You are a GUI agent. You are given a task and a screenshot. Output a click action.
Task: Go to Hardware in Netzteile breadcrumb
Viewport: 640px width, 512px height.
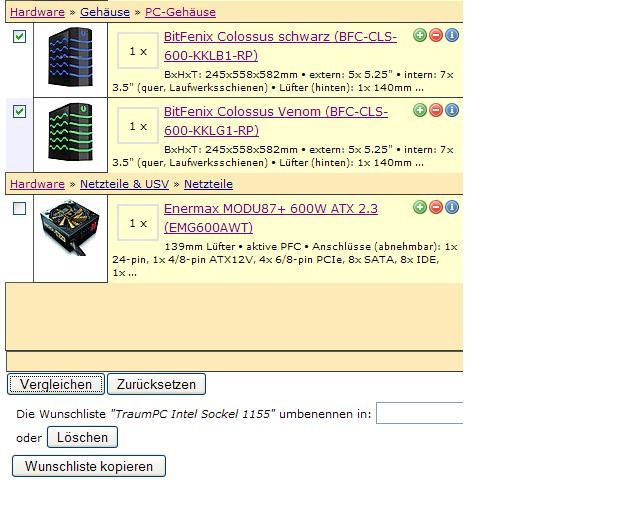(x=38, y=184)
